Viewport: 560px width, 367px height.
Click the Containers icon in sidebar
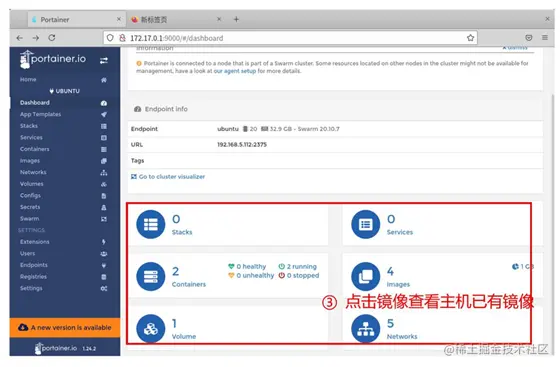104,150
